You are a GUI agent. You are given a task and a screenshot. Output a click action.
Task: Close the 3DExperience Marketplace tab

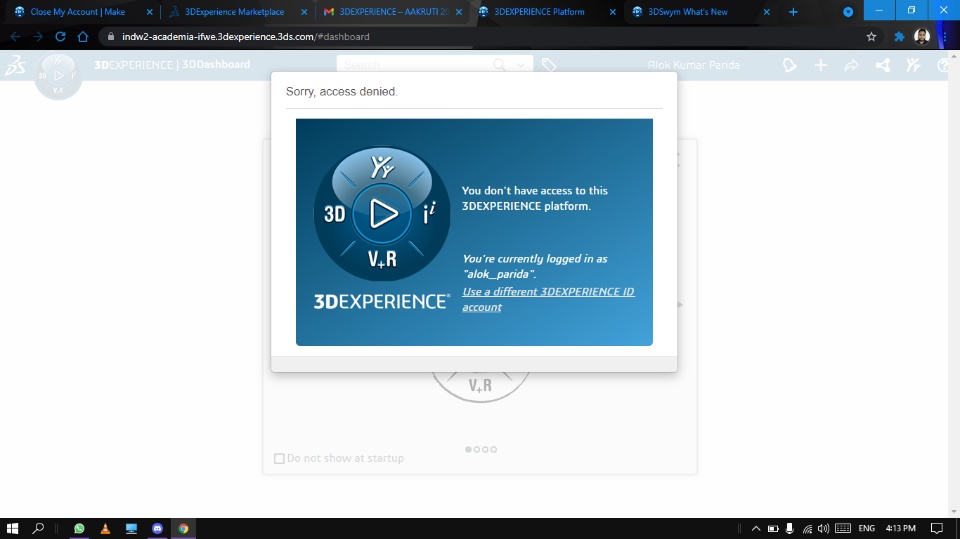304,12
